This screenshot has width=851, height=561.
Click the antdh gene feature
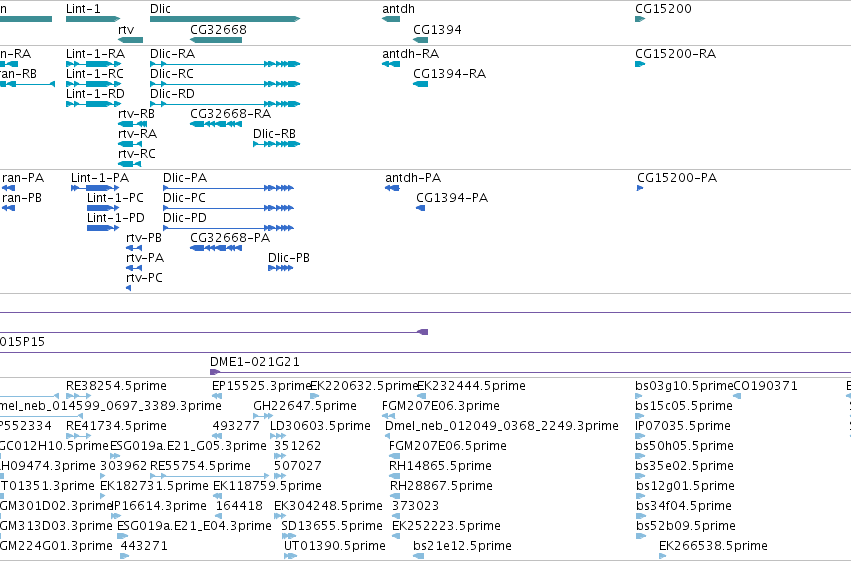click(x=391, y=19)
